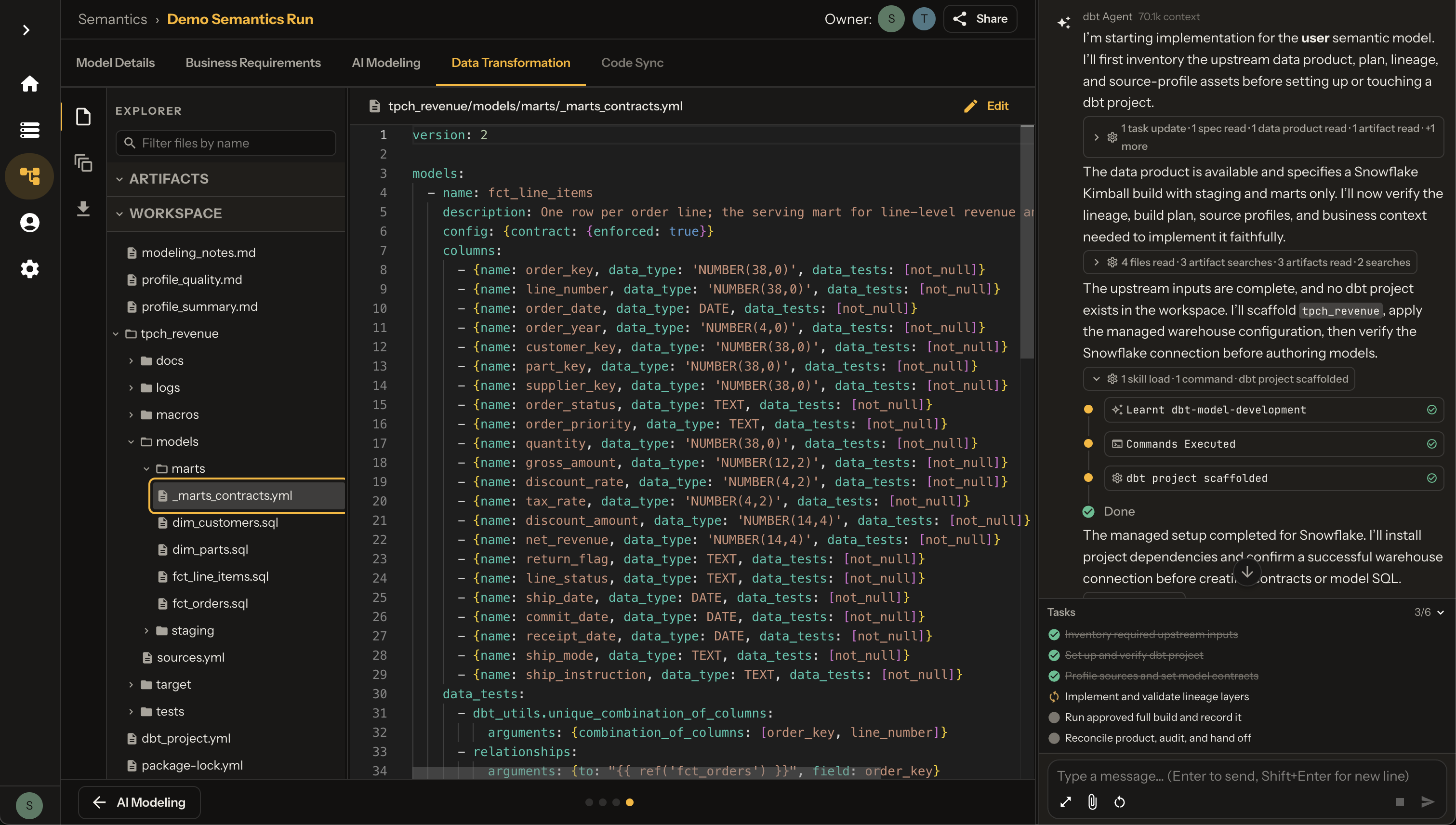Attach a file with the paperclip icon
This screenshot has height=825, width=1456.
pyautogui.click(x=1092, y=802)
